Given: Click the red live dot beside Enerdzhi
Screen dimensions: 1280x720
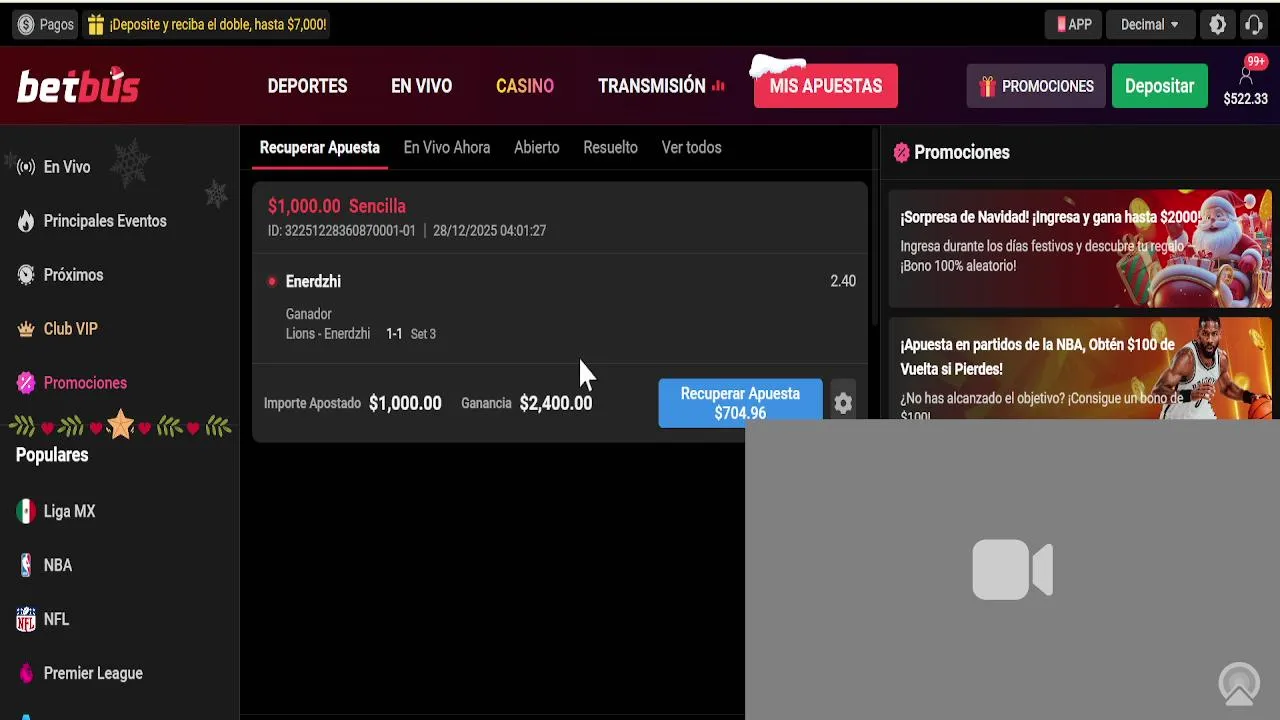Looking at the screenshot, I should (272, 281).
